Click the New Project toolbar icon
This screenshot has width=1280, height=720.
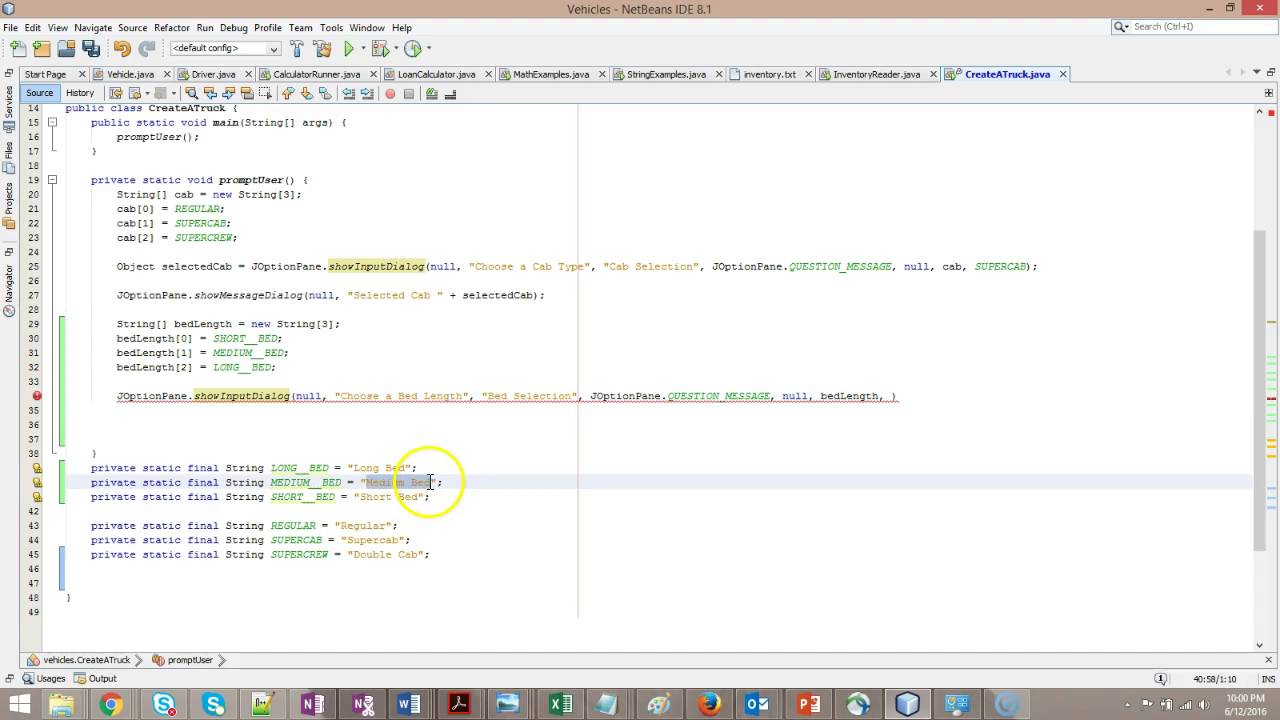(x=42, y=48)
